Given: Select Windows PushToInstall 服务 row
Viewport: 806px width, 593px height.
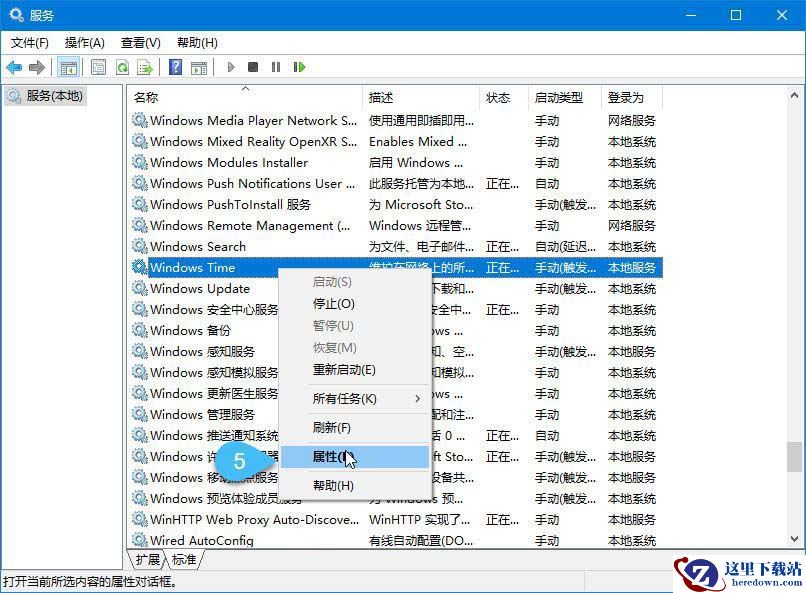Looking at the screenshot, I should coord(395,205).
